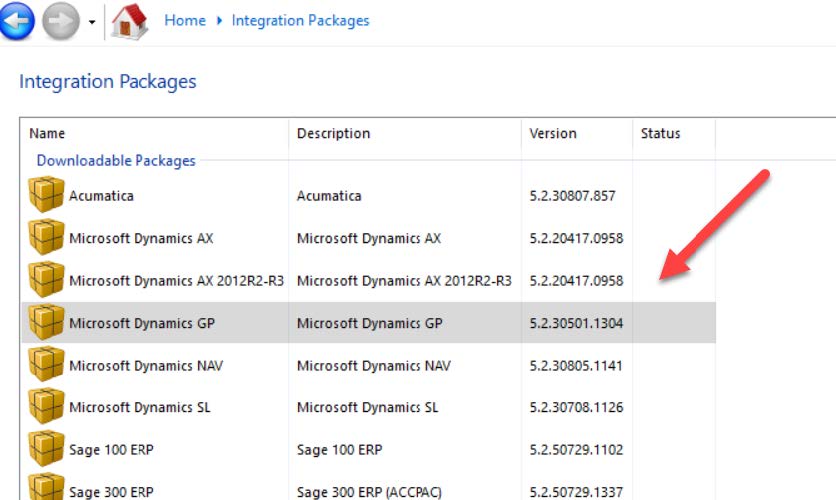836x500 pixels.
Task: Click the blue Back navigation arrow
Action: (17, 21)
